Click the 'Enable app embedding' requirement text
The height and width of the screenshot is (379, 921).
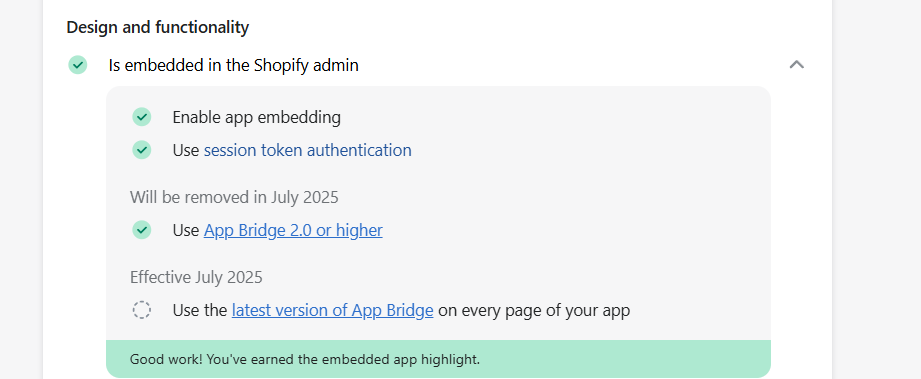tap(257, 118)
